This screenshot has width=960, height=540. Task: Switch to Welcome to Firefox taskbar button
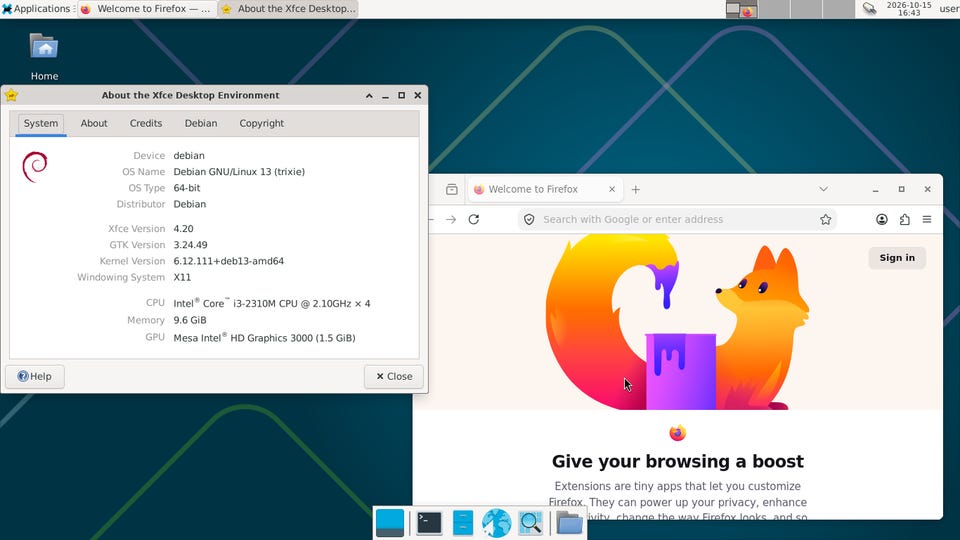point(148,9)
